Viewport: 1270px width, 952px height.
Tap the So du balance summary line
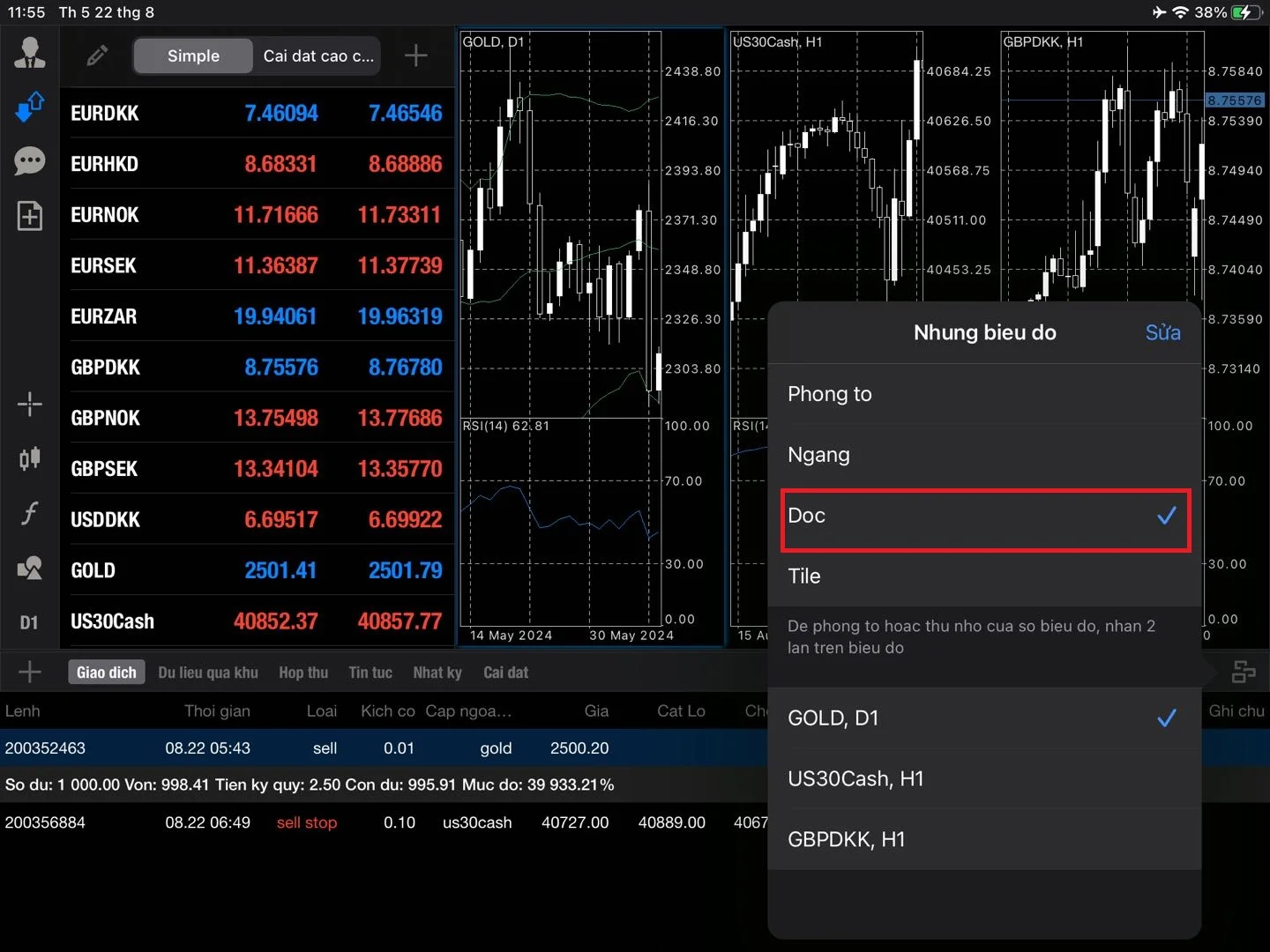(x=310, y=785)
